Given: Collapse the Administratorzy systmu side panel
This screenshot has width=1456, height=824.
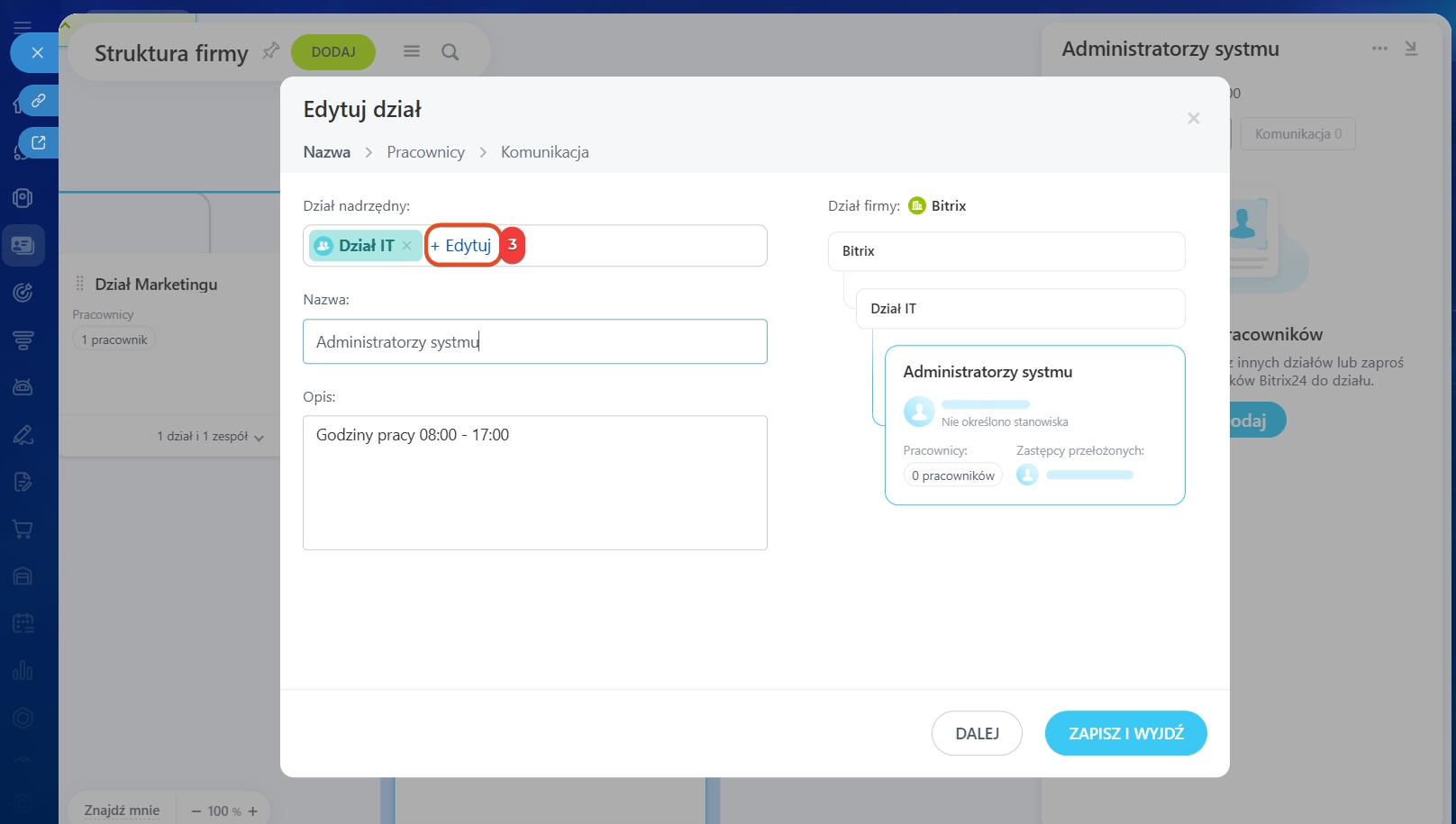Looking at the screenshot, I should [1411, 49].
